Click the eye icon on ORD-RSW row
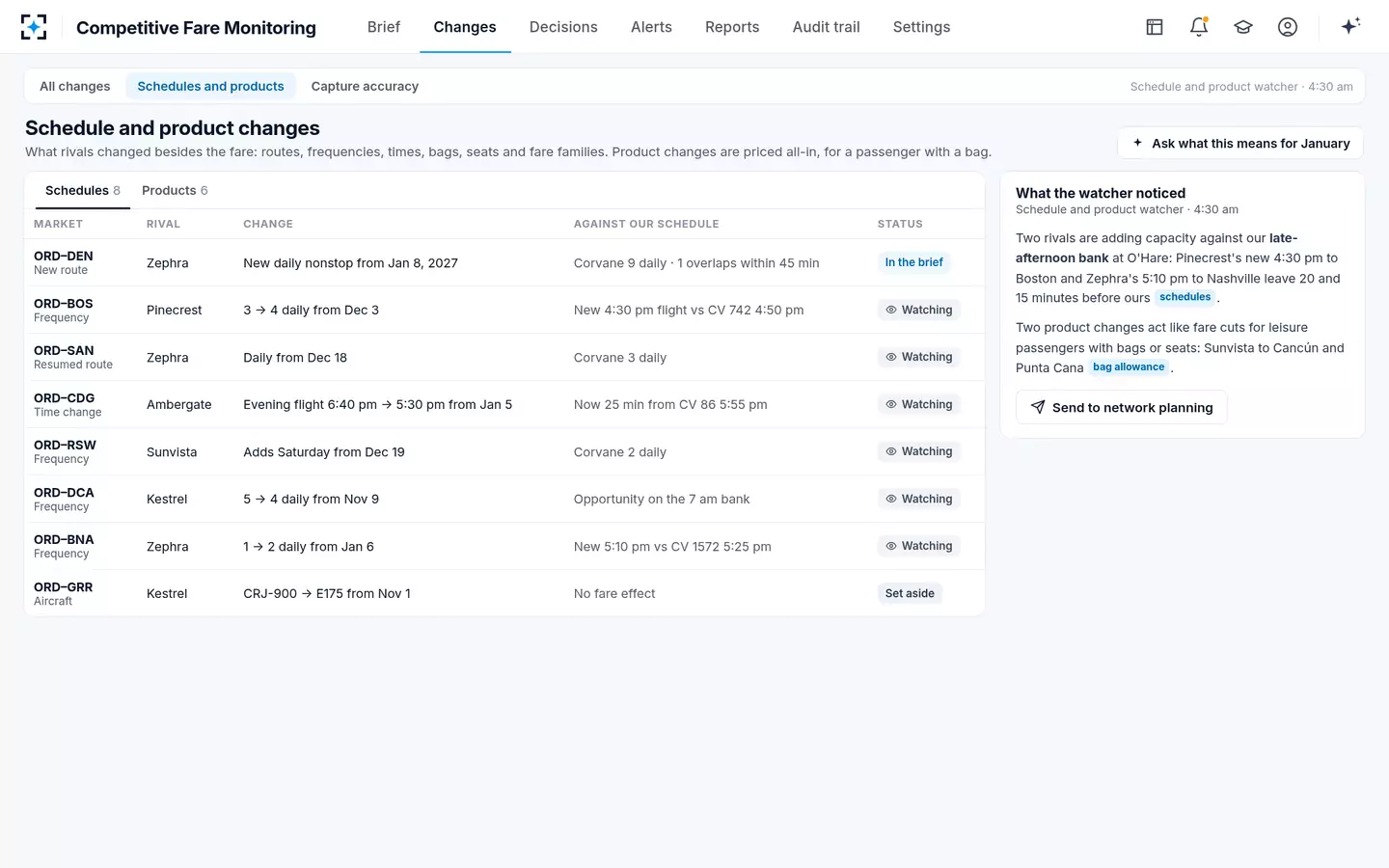1389x868 pixels. (891, 451)
